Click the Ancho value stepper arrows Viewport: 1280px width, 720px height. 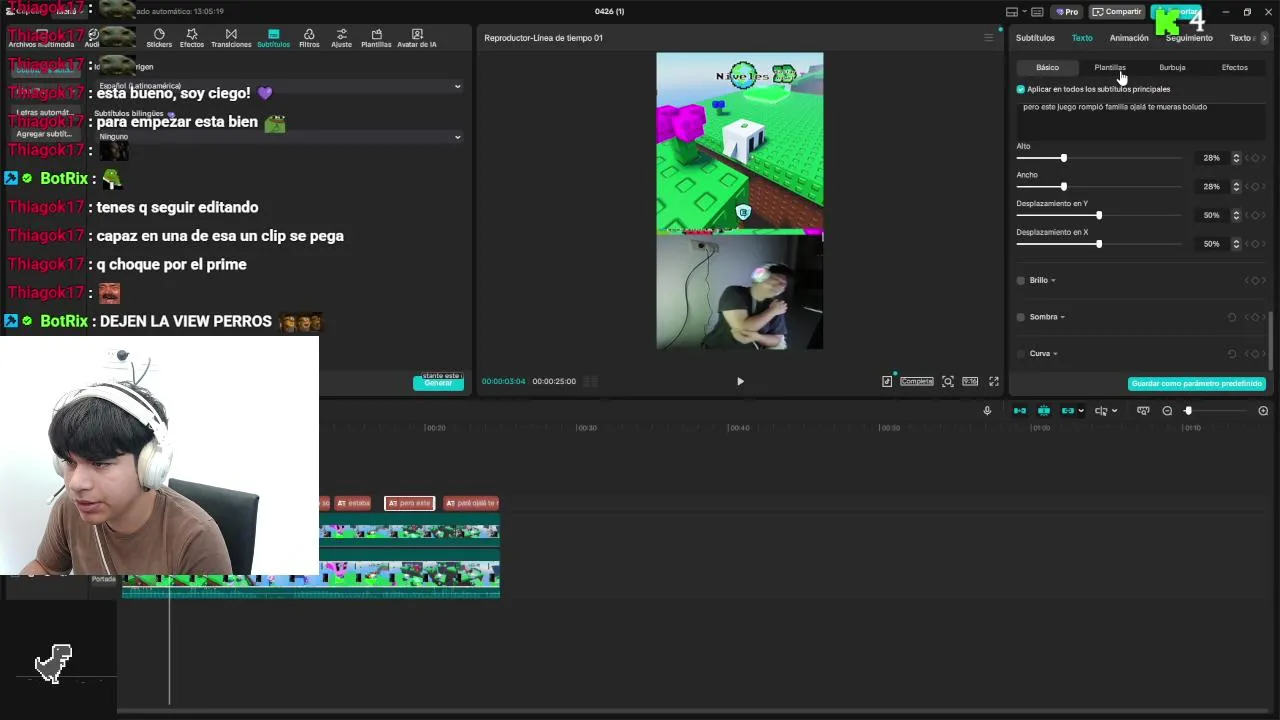[x=1236, y=187]
